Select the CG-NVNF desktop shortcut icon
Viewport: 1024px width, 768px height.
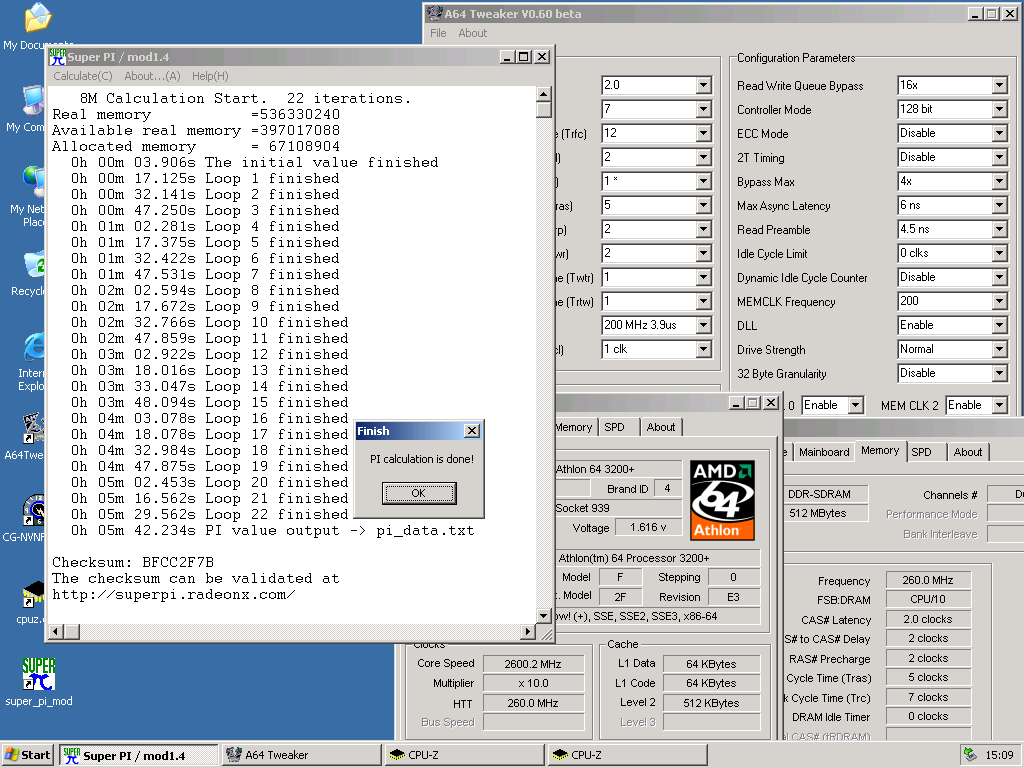[33, 510]
